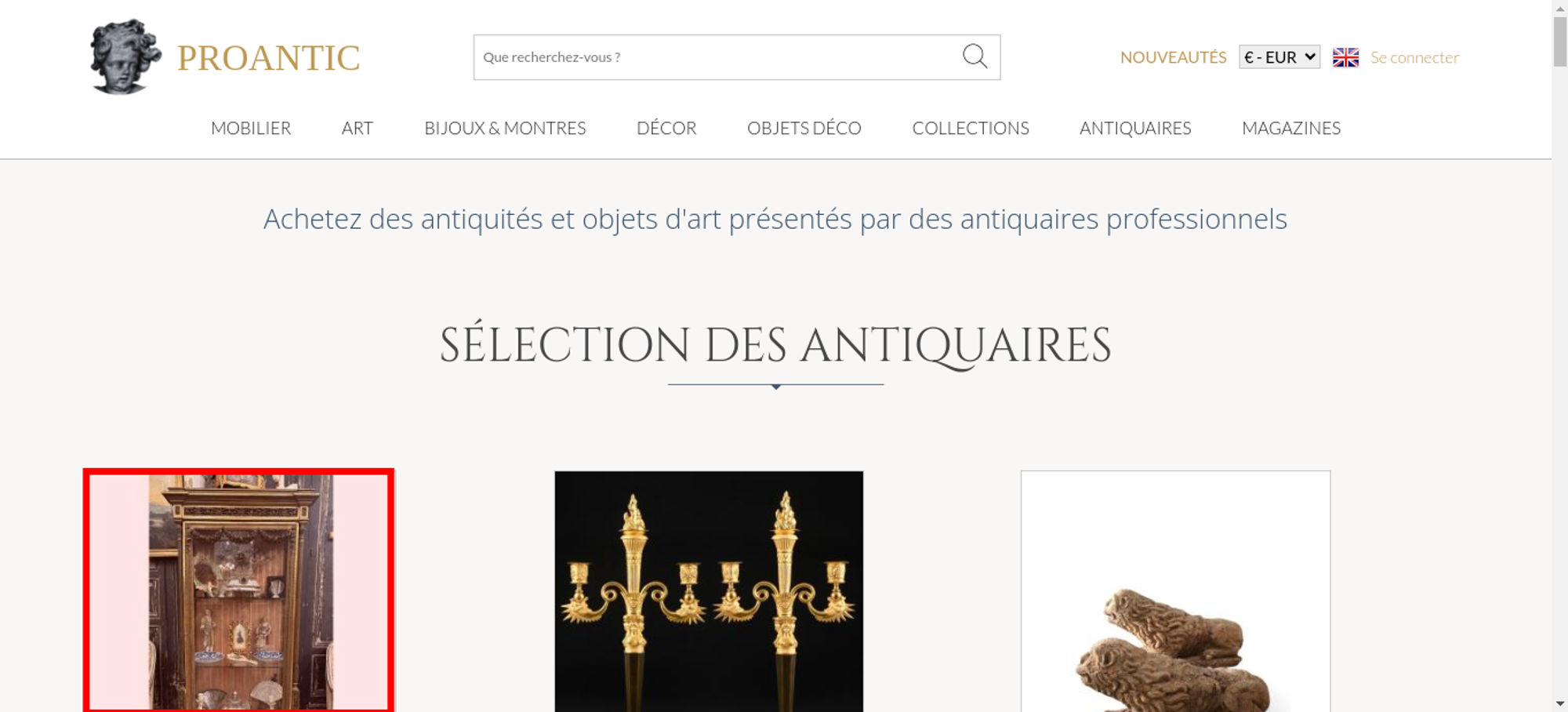Open the ART menu
Screen dimensions: 1568x712
pos(358,128)
